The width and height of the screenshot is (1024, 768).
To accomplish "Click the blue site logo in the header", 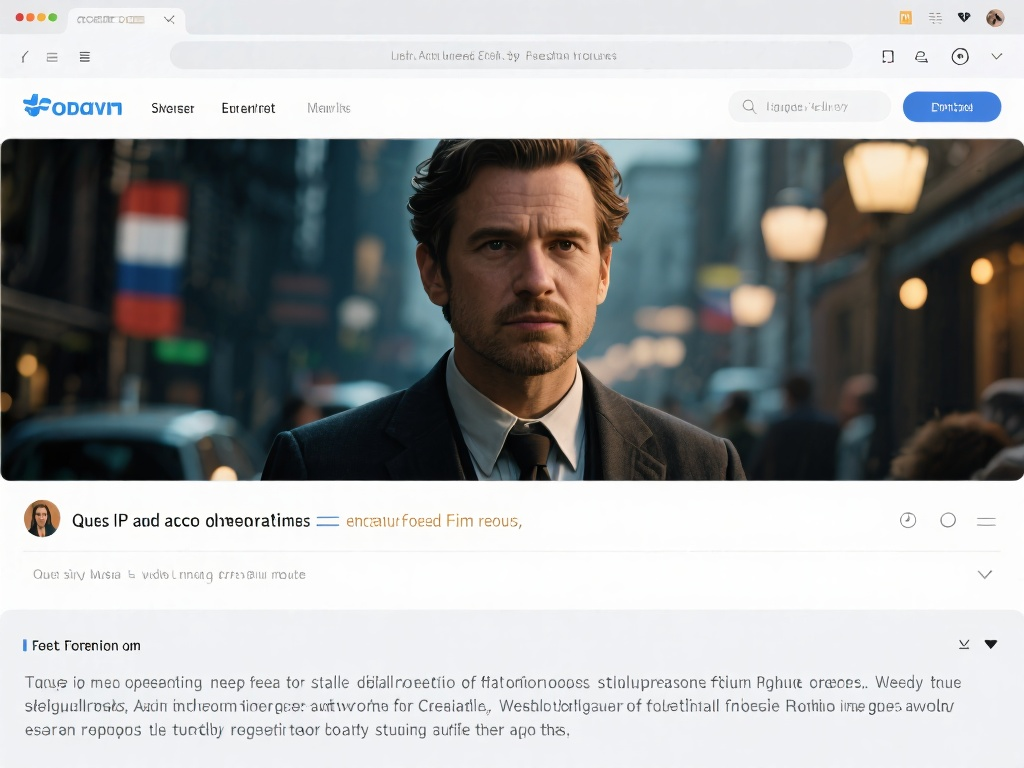I will [x=72, y=106].
